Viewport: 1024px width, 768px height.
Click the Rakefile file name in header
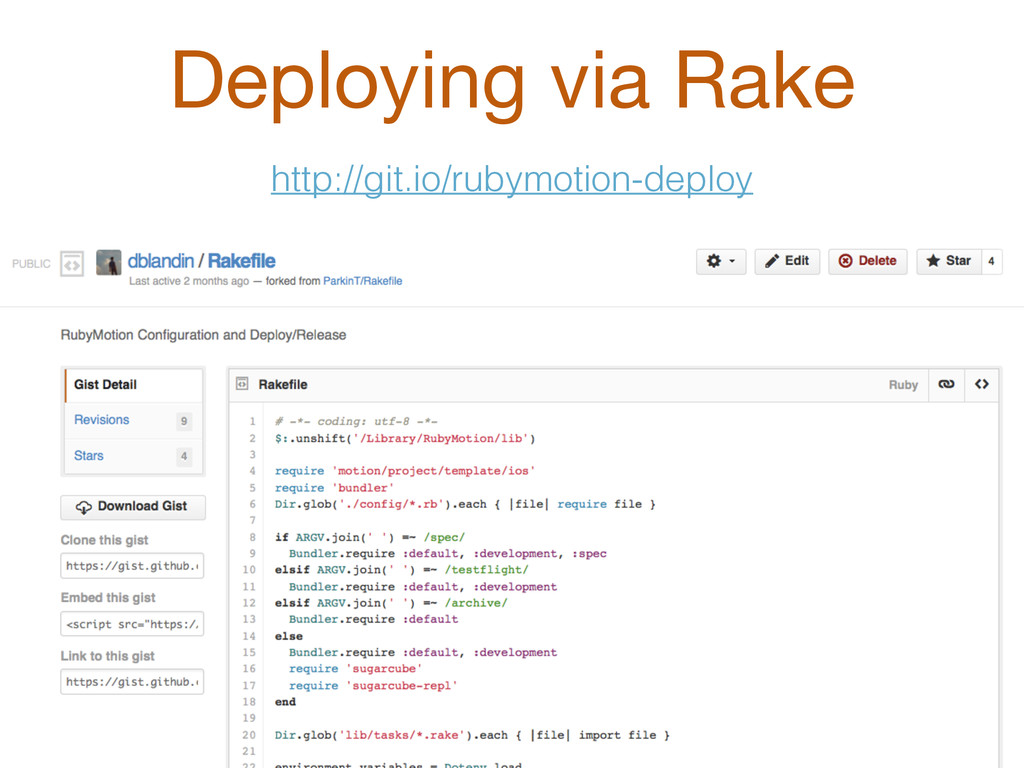click(x=283, y=385)
